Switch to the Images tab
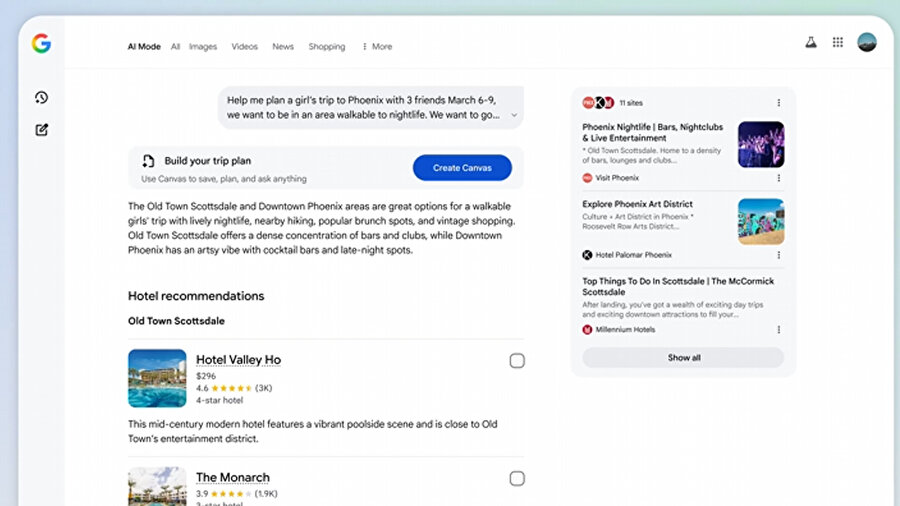The width and height of the screenshot is (900, 506). 203,47
